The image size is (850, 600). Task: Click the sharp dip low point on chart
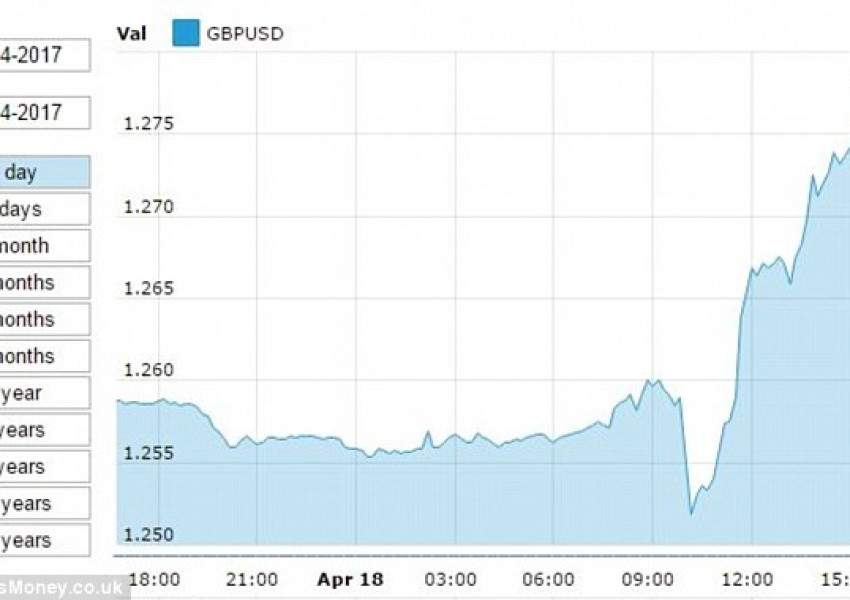coord(691,514)
